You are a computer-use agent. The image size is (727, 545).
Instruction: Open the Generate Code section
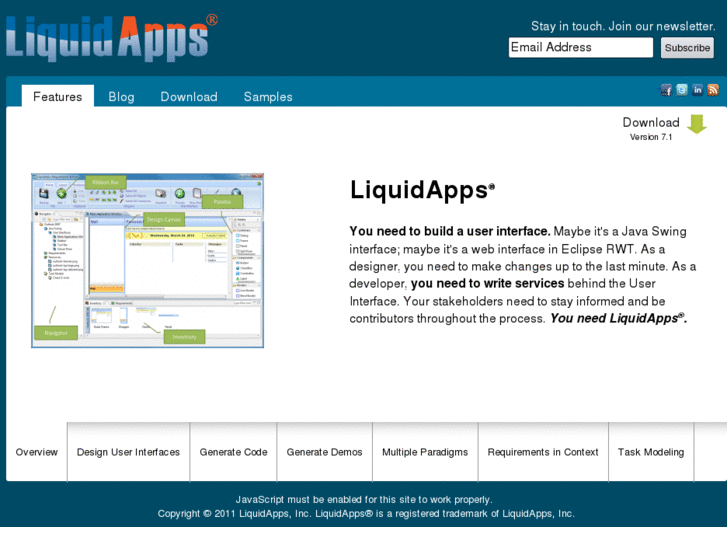(233, 452)
